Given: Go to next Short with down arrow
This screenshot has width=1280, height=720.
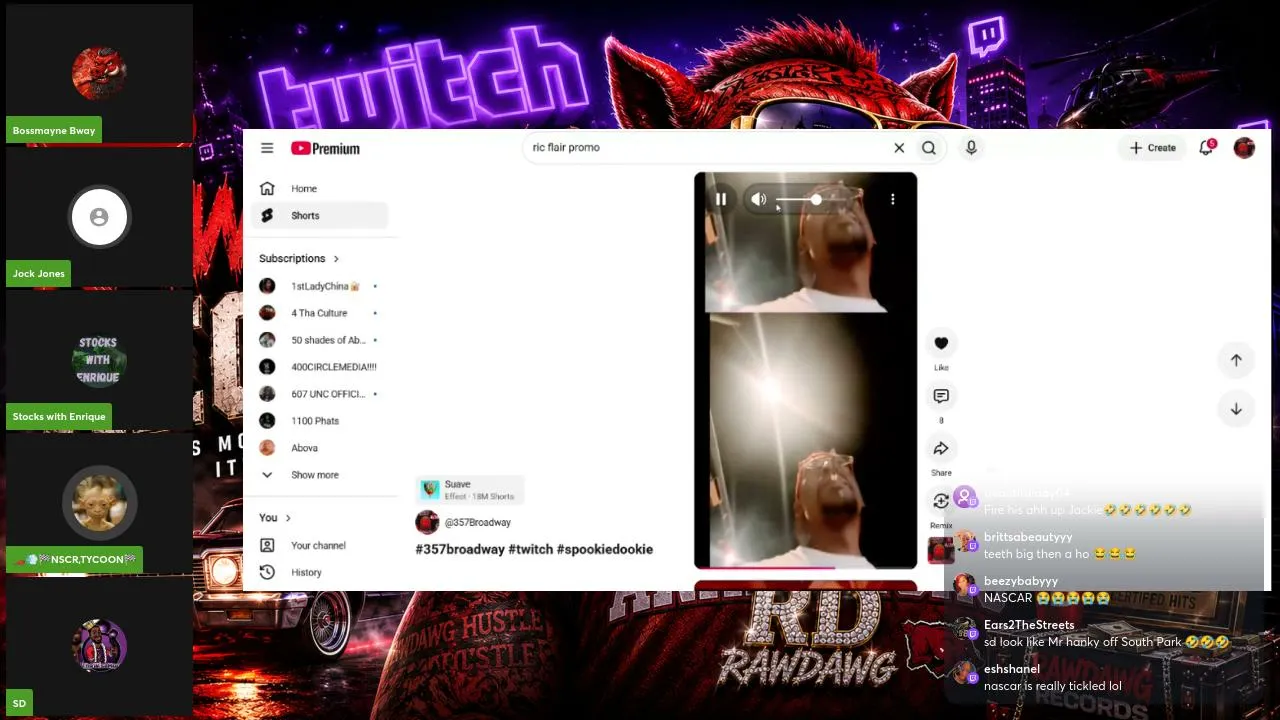Looking at the screenshot, I should 1236,409.
